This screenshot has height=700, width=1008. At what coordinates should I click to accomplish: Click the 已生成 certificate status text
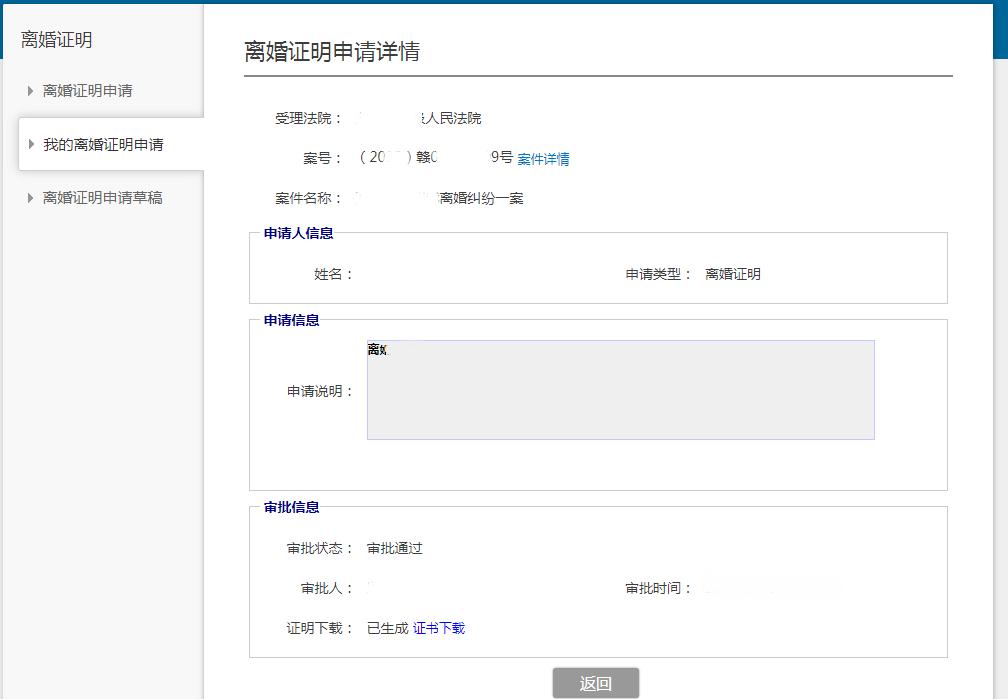coord(387,628)
